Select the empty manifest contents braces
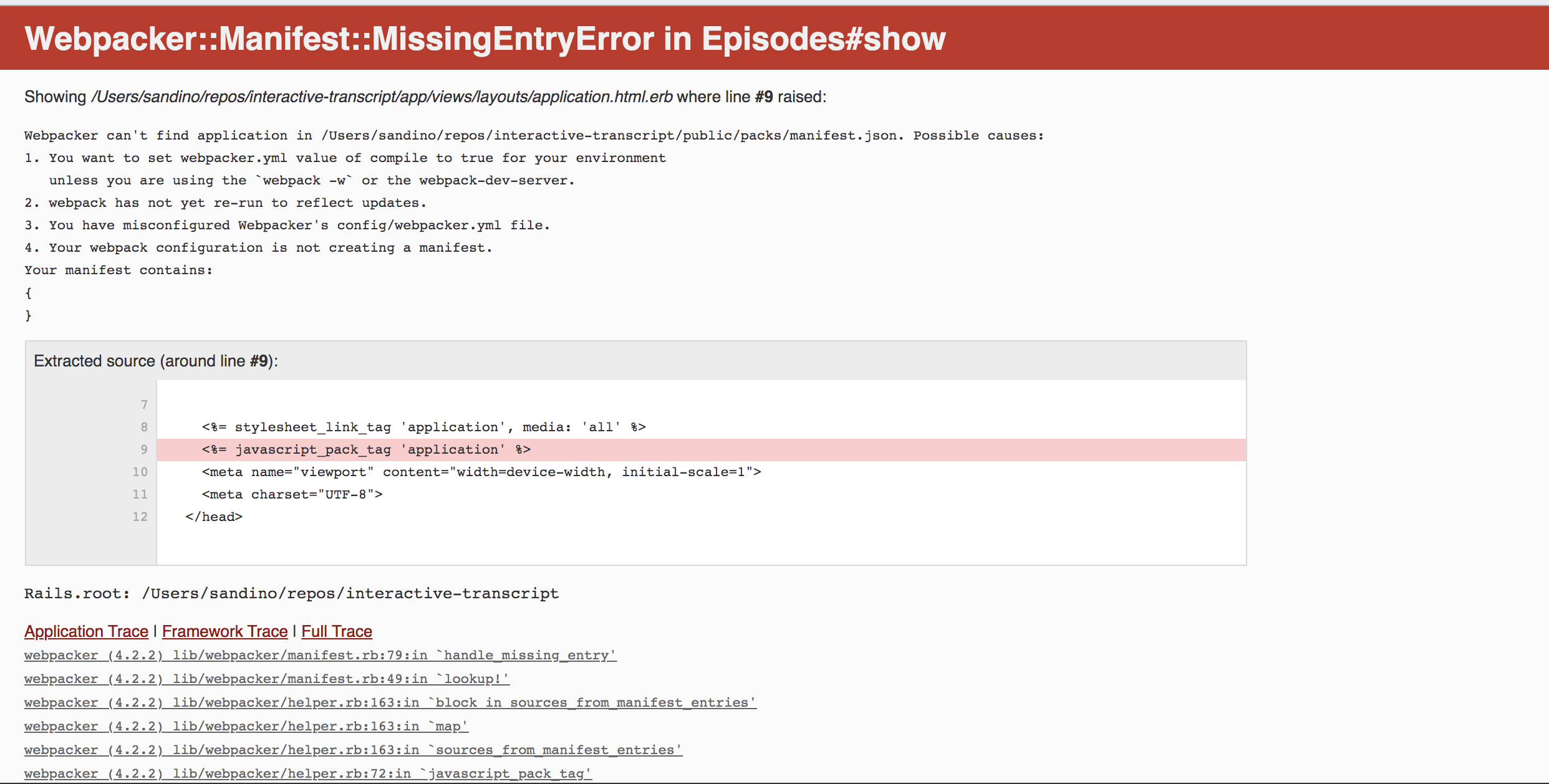 [x=28, y=304]
